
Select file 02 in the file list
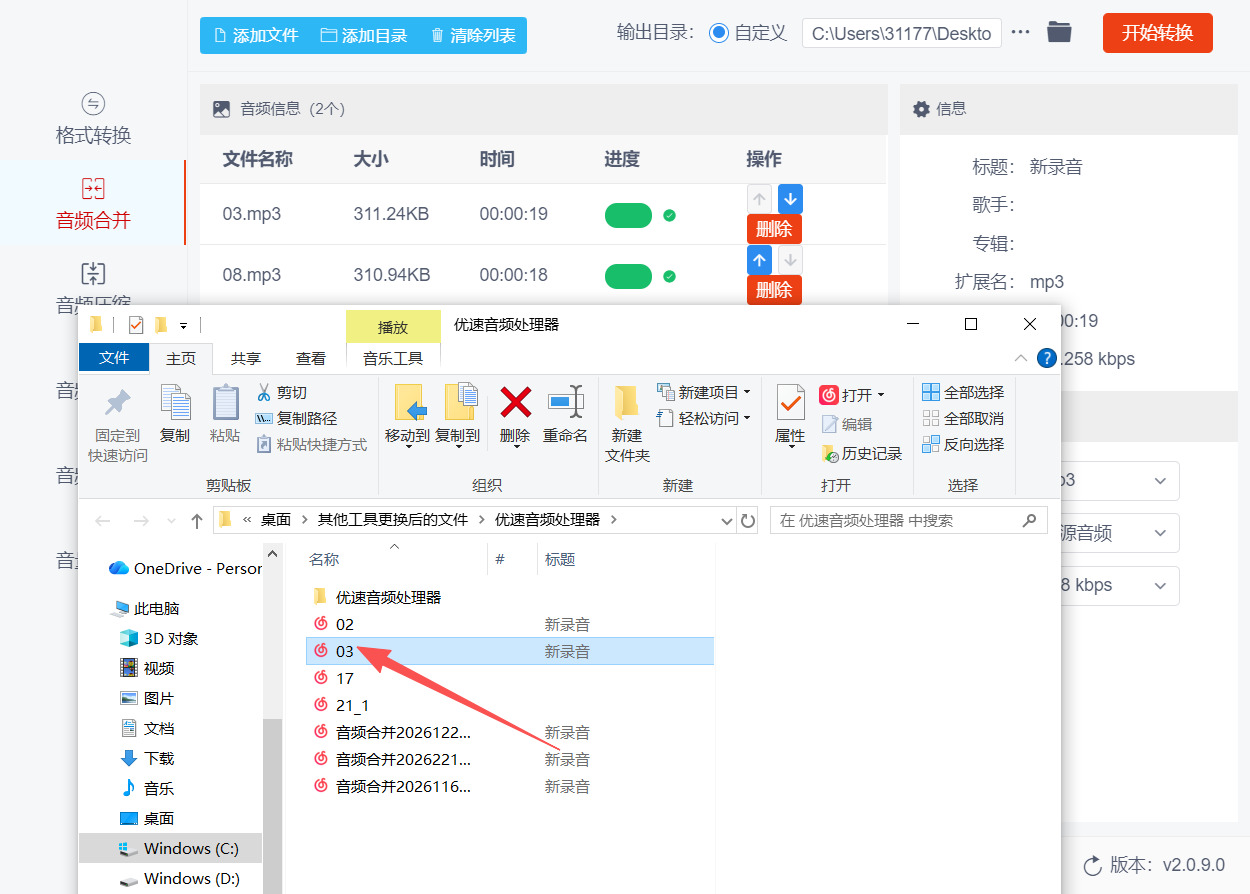345,624
